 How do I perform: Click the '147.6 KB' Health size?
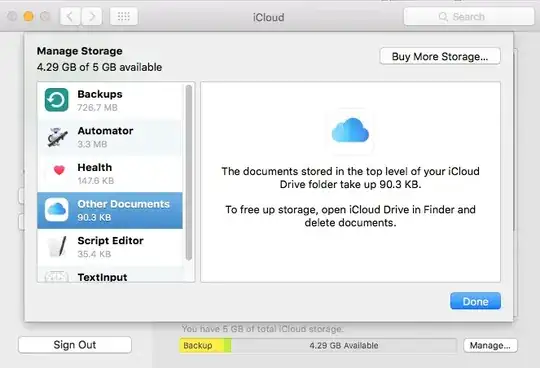96,181
